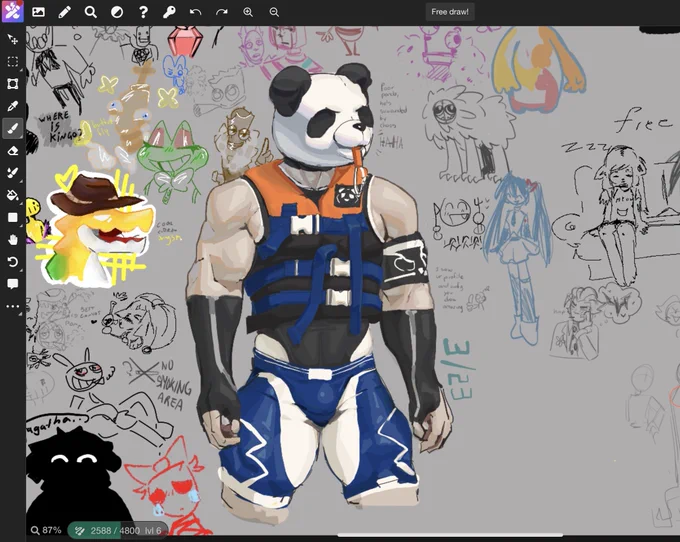Redo the action with the redo arrow

coord(222,12)
